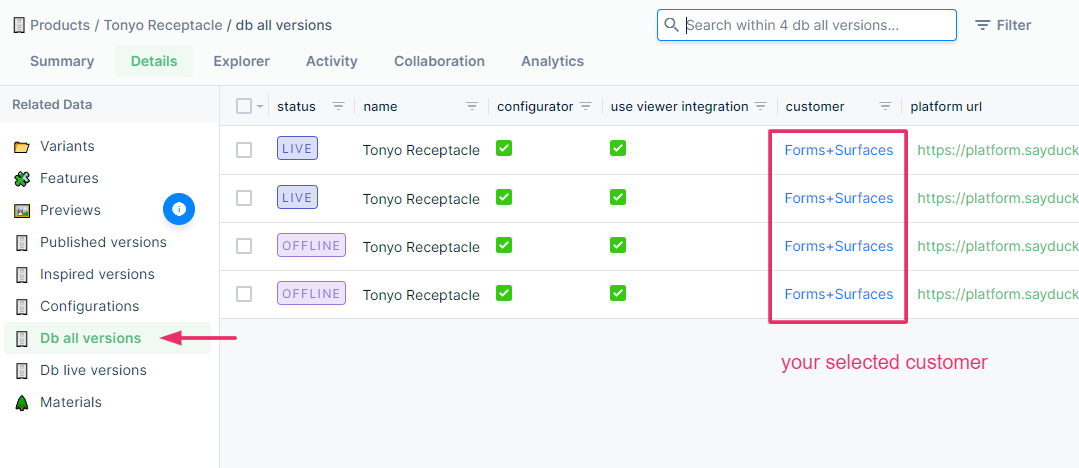The height and width of the screenshot is (468, 1079).
Task: Open the name column filter menu
Action: click(x=471, y=106)
